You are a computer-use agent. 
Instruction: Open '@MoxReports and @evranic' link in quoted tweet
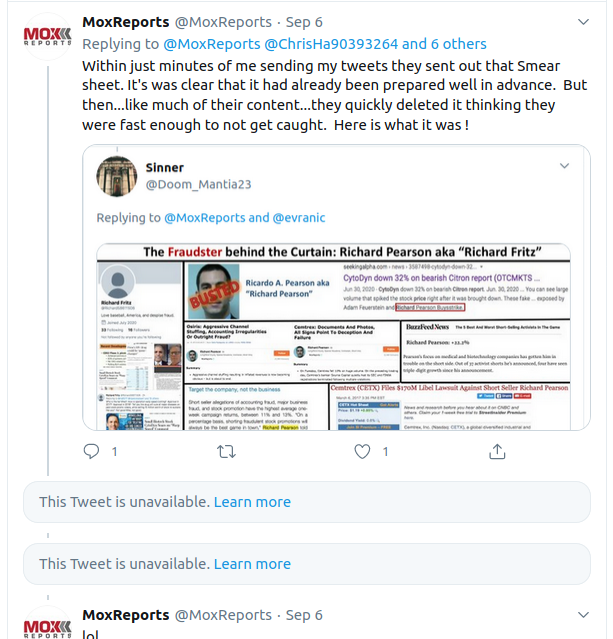pos(245,218)
